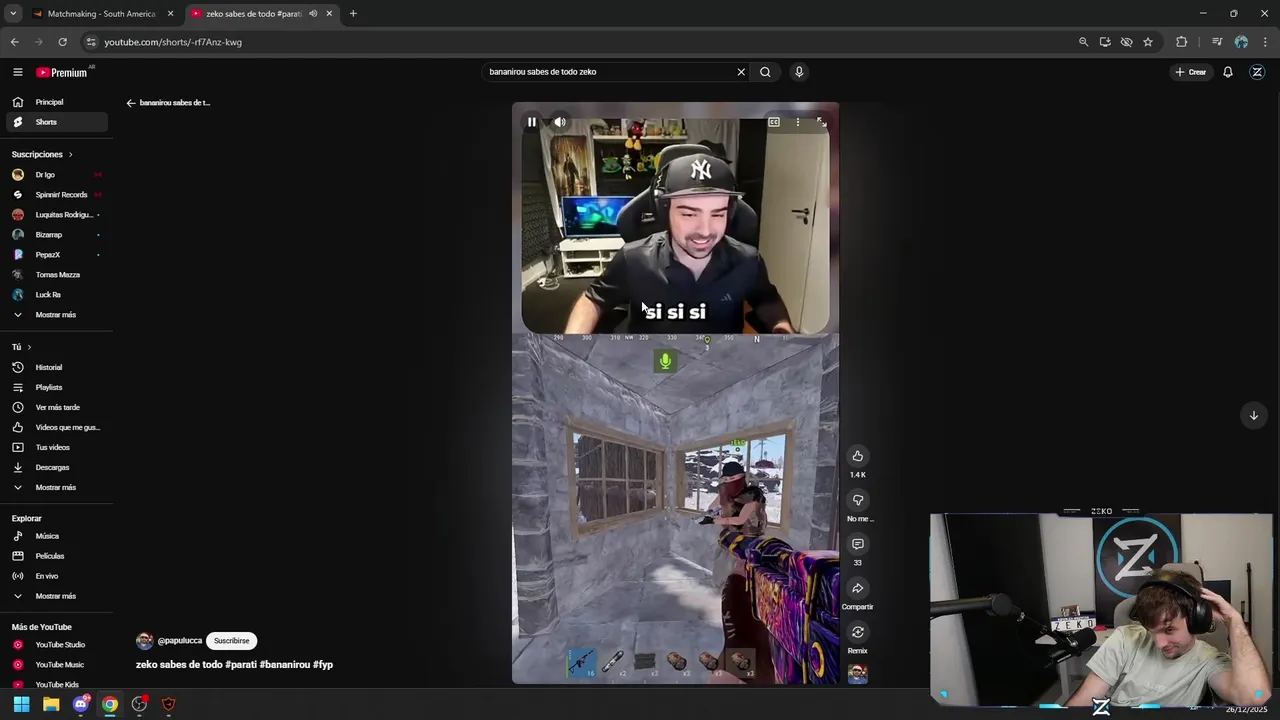Open YouTube Music link
Screen dimensions: 1280x720
pyautogui.click(x=56, y=665)
